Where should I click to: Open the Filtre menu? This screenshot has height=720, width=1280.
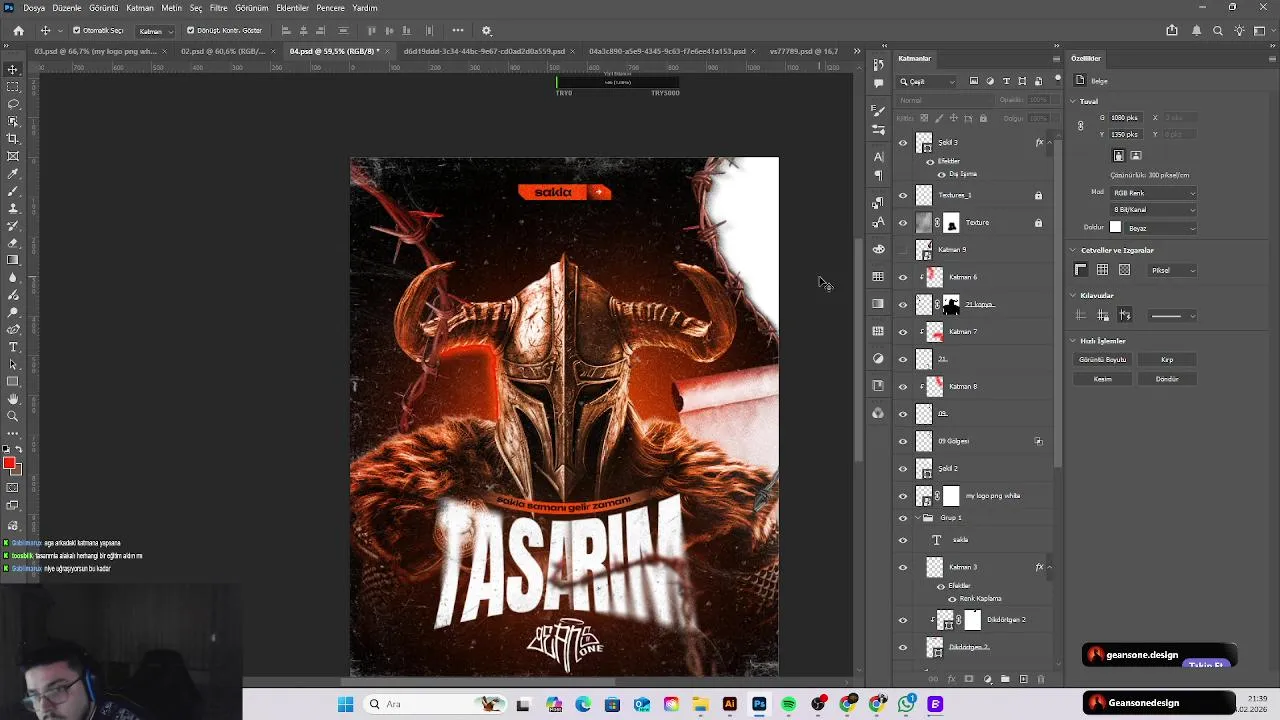coord(218,8)
